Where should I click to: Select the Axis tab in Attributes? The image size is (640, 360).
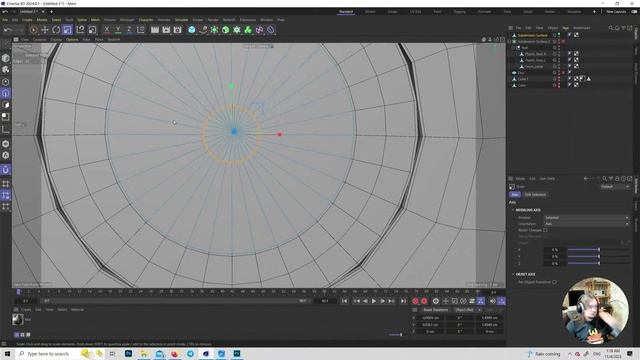[x=515, y=195]
